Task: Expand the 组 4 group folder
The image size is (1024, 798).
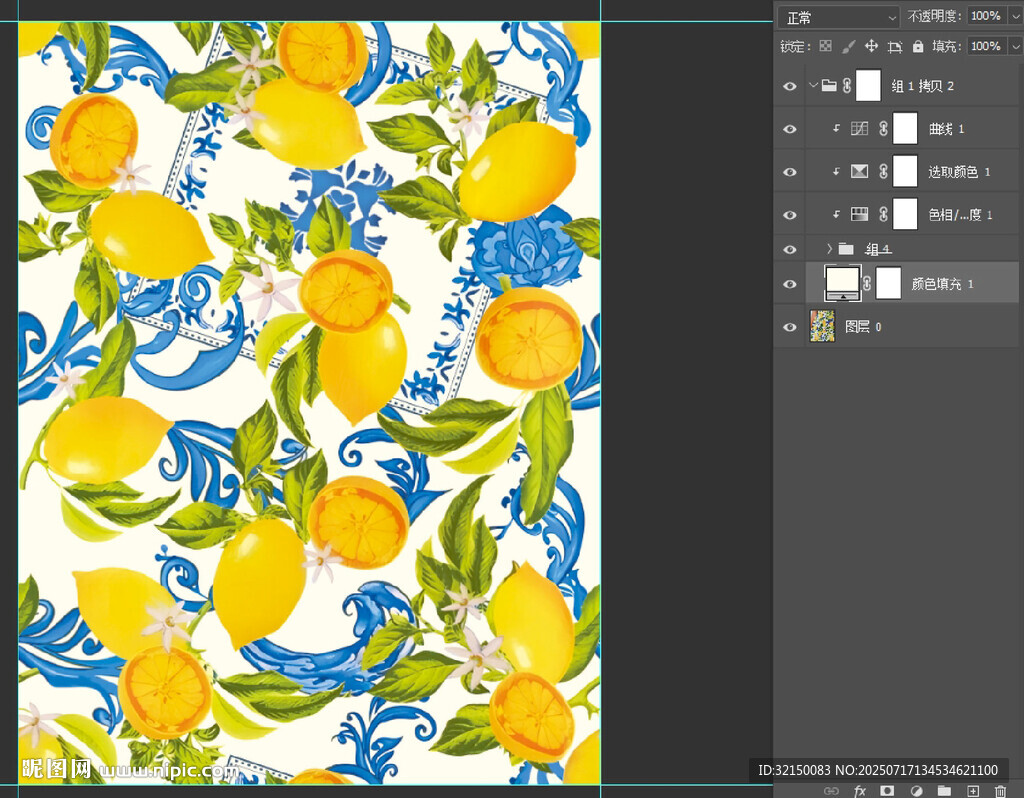Action: tap(829, 248)
